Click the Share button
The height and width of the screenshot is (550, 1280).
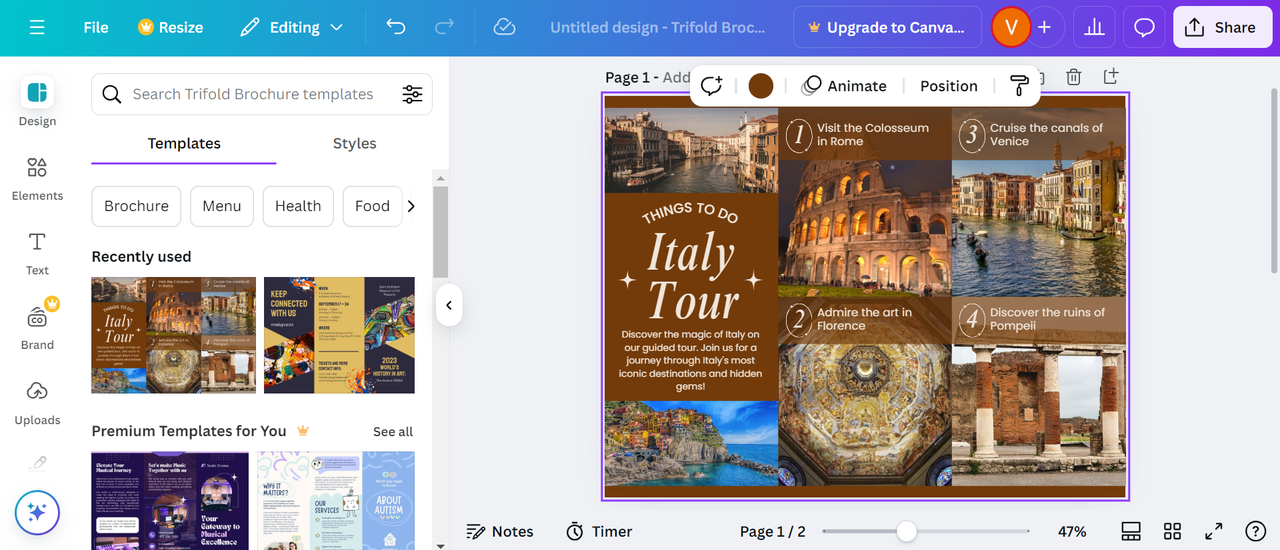(x=1221, y=27)
